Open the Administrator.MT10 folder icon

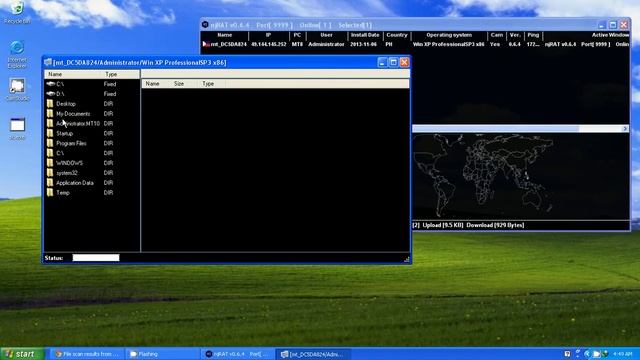(x=50, y=123)
